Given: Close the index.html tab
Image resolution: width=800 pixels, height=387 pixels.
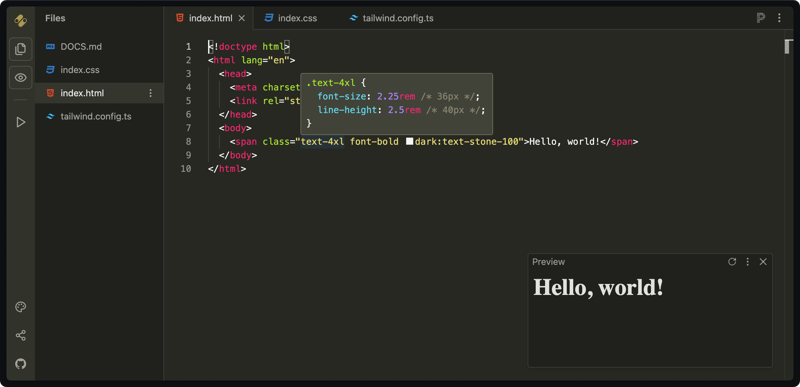Looking at the screenshot, I should point(242,18).
